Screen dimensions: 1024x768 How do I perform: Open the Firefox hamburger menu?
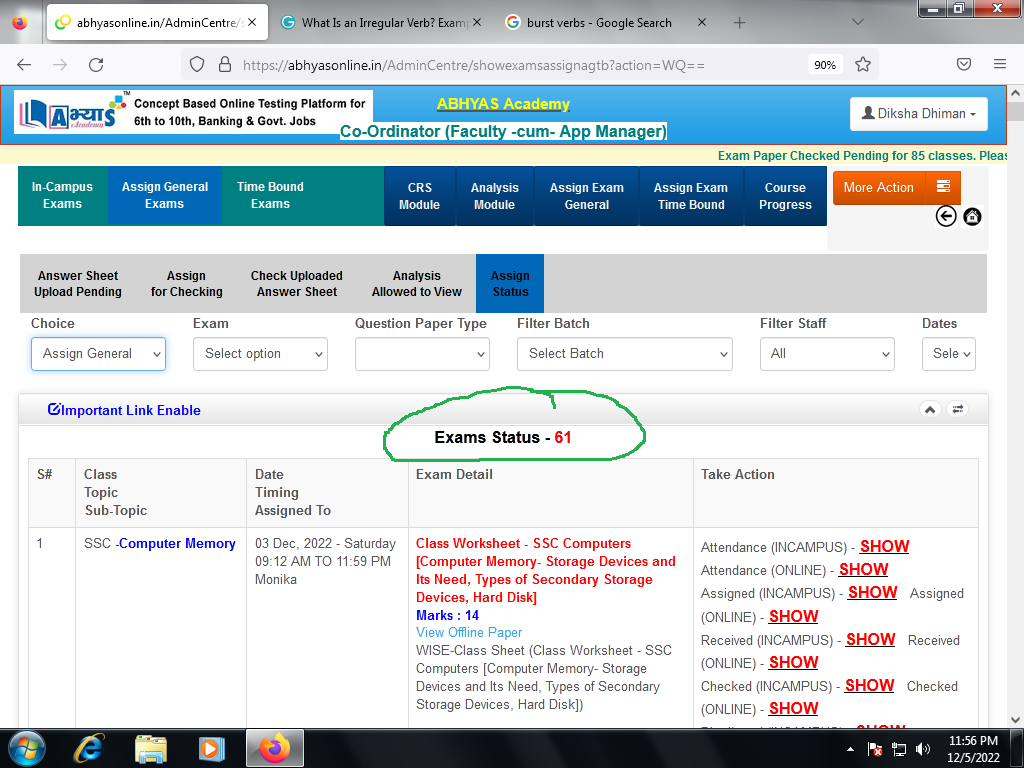pos(999,64)
